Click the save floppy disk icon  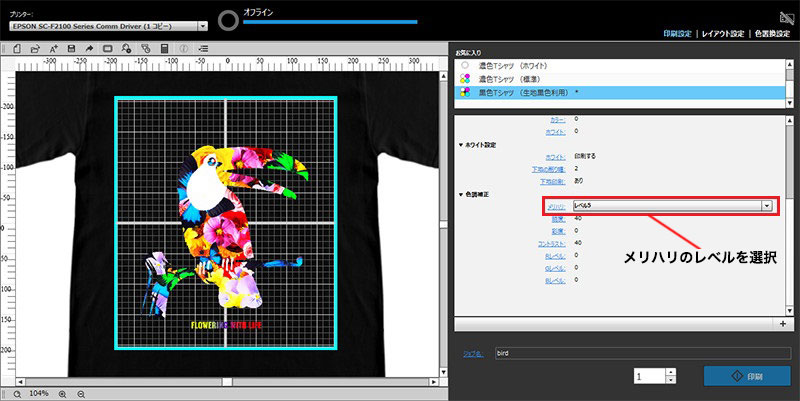(69, 48)
